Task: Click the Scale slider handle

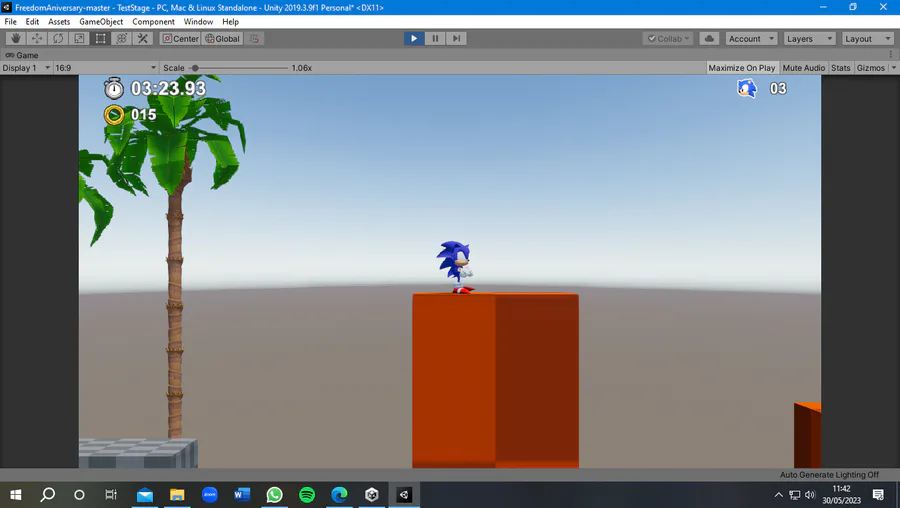Action: (195, 68)
